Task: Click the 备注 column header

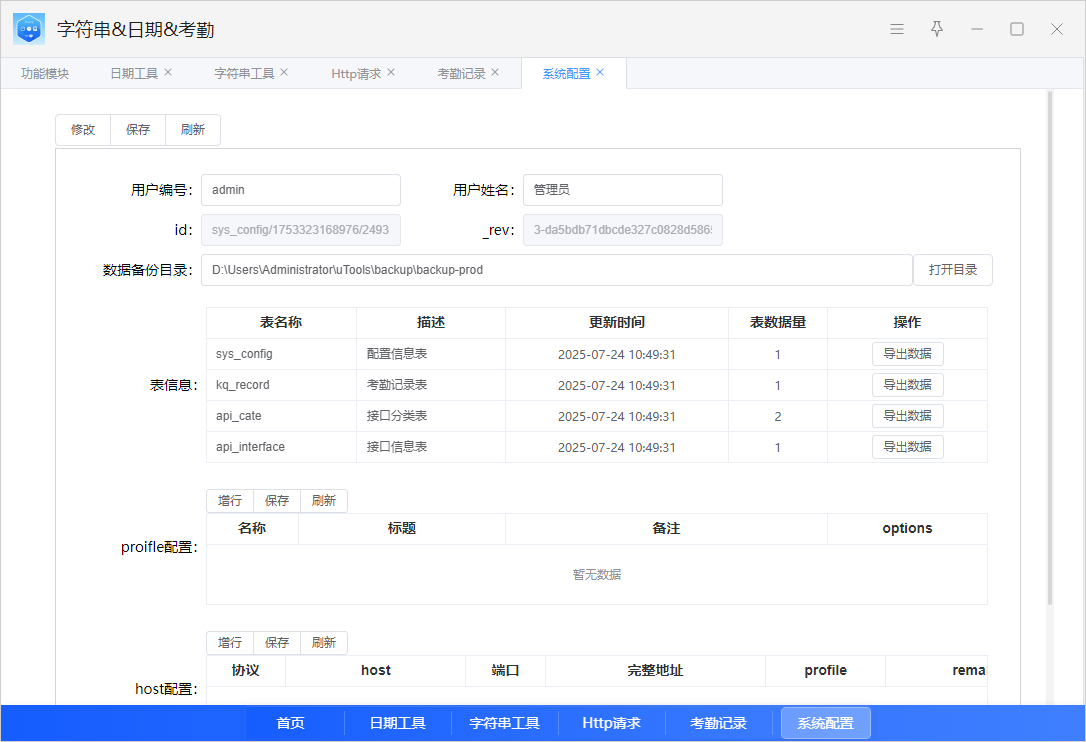Action: coord(666,529)
